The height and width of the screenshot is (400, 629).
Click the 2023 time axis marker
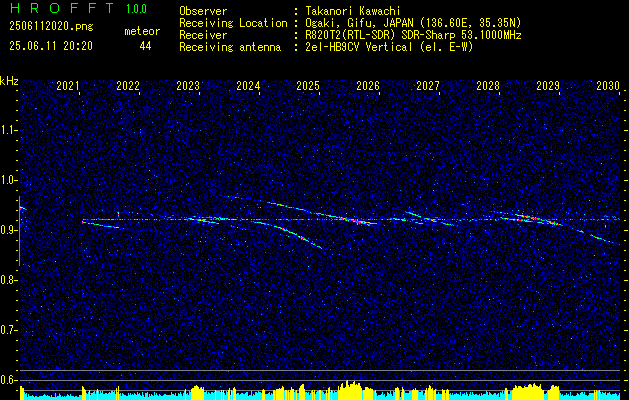pos(188,85)
